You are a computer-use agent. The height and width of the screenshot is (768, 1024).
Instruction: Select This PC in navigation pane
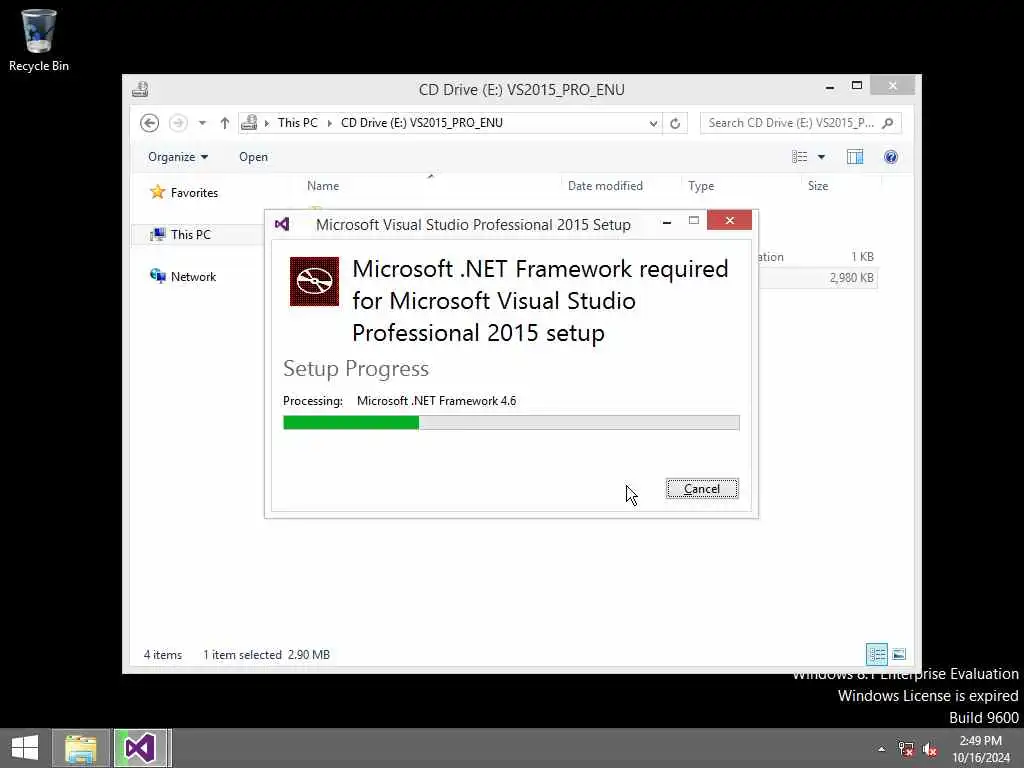click(191, 234)
